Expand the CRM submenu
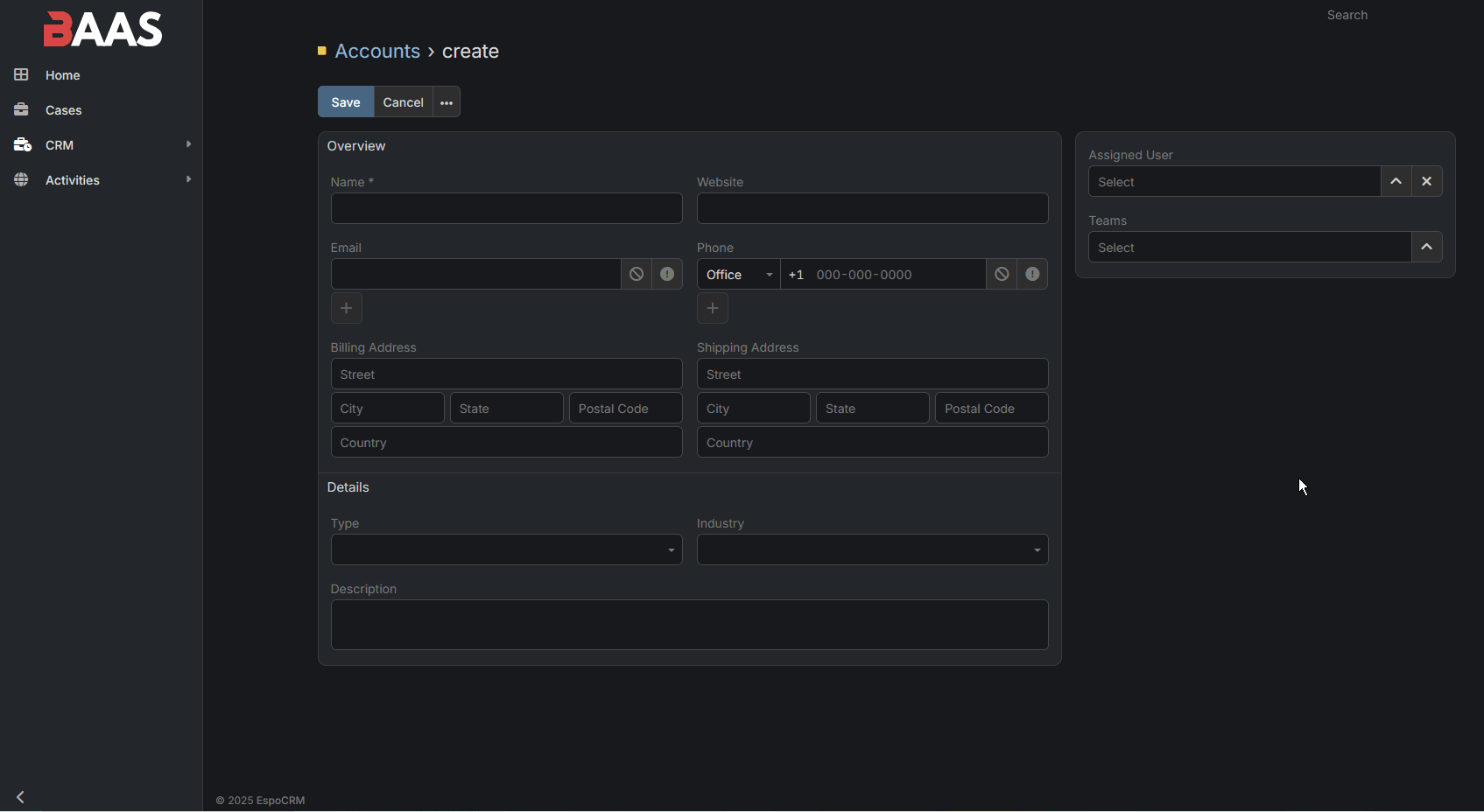Viewport: 1484px width, 812px height. [x=188, y=144]
